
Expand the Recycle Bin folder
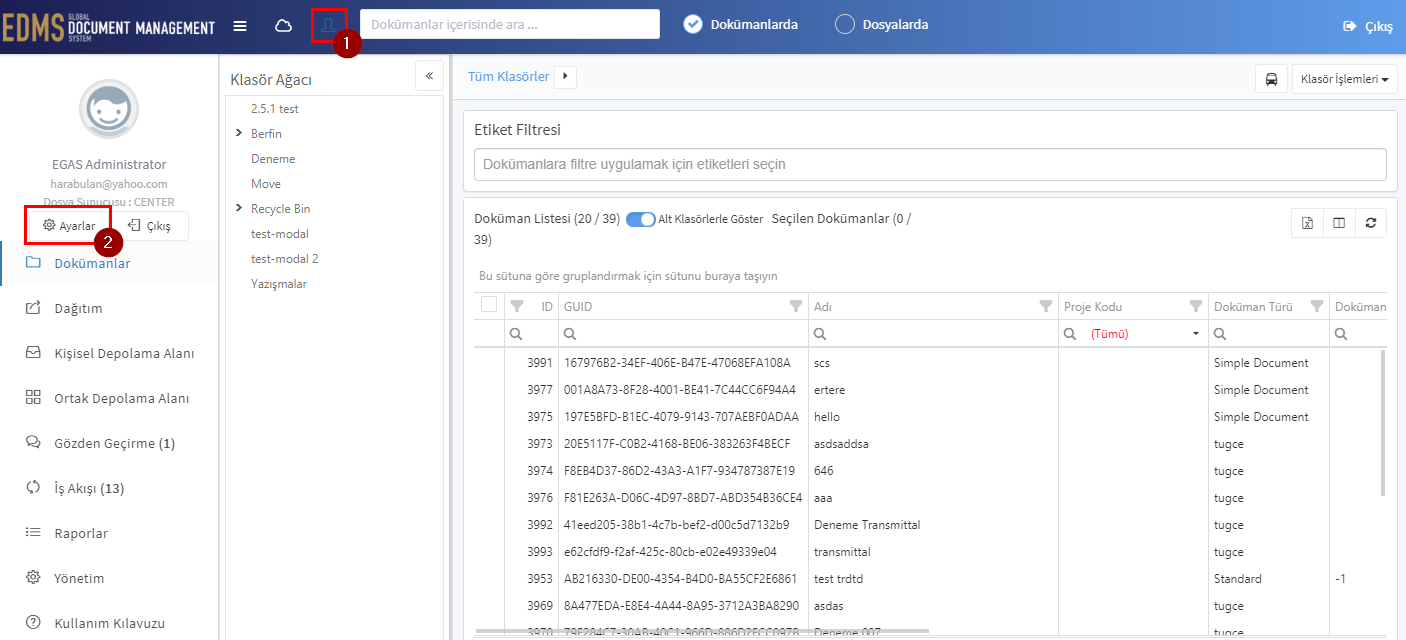coord(238,208)
